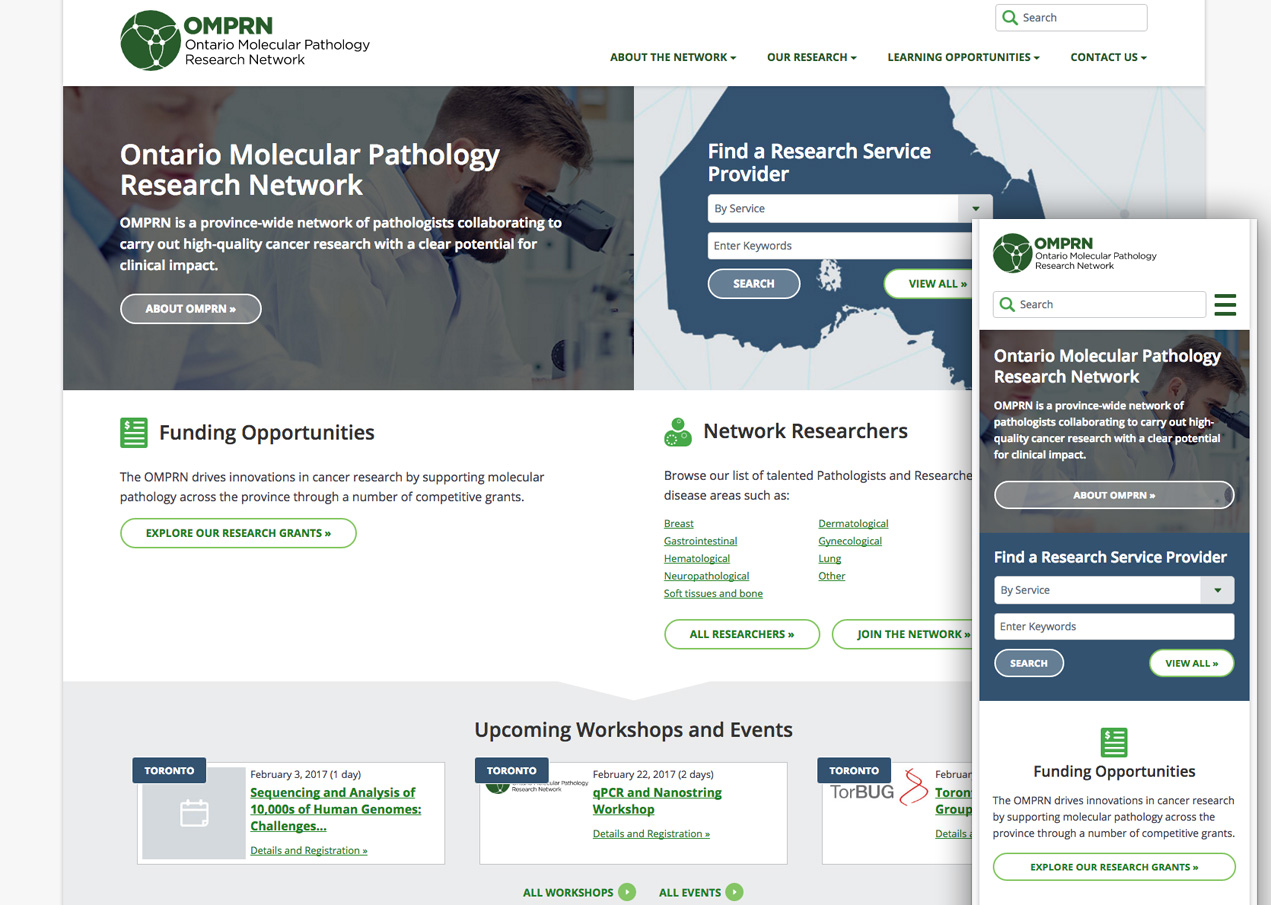Open the mobile By Service dropdown arrow

(x=1217, y=590)
